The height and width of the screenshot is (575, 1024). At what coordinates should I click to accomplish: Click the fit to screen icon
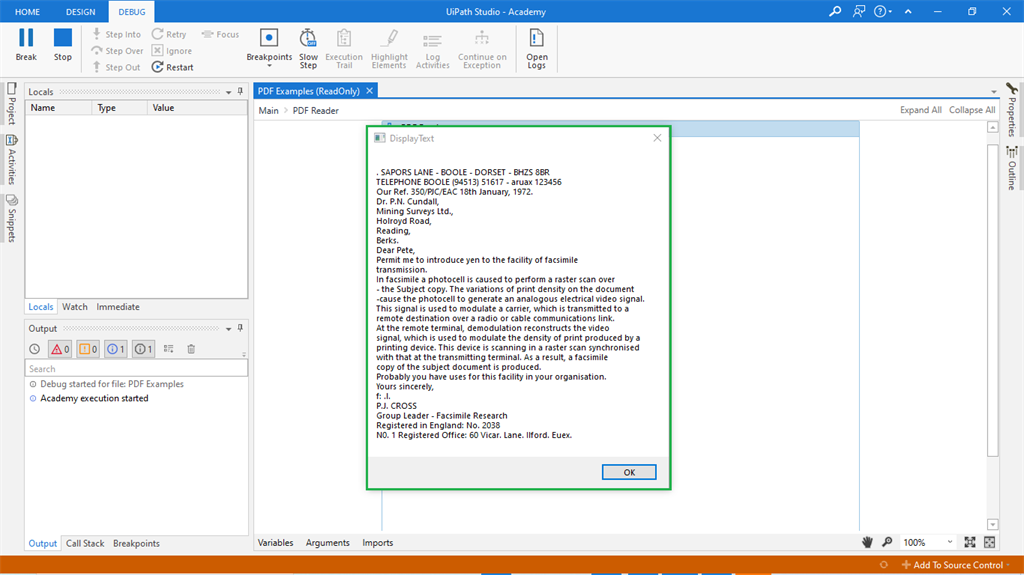pyautogui.click(x=970, y=542)
